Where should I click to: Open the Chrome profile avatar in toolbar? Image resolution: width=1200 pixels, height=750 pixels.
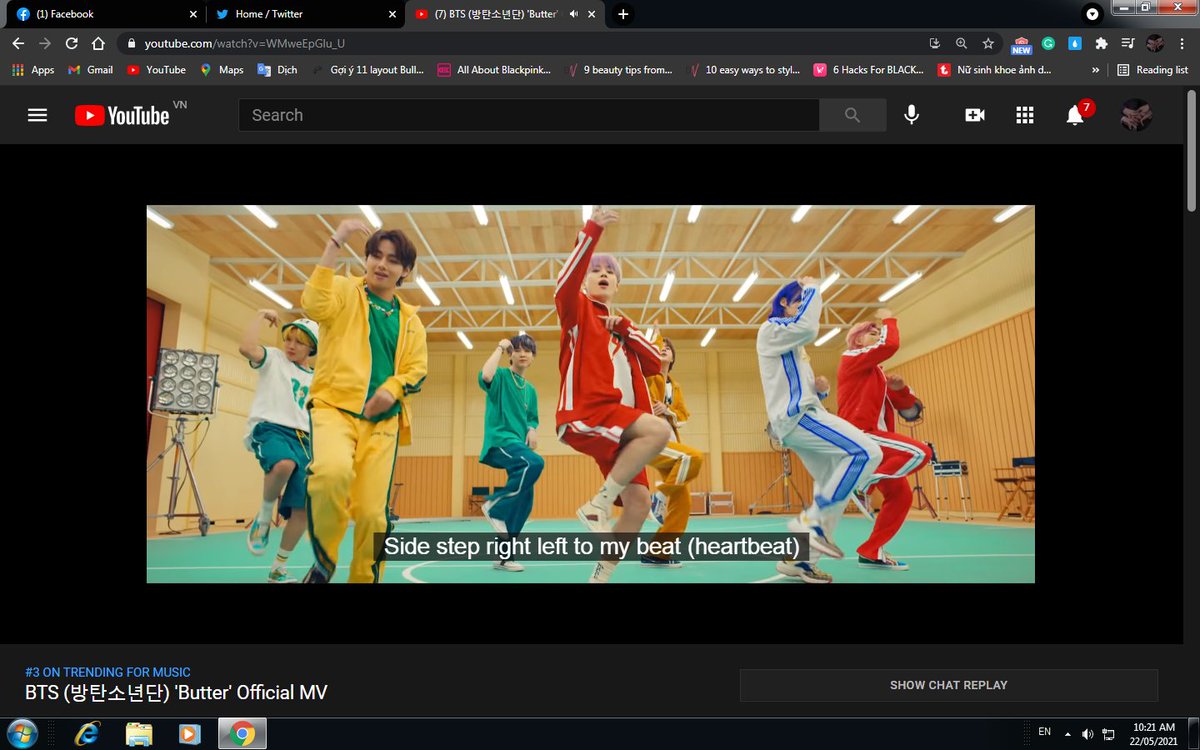pos(1155,43)
